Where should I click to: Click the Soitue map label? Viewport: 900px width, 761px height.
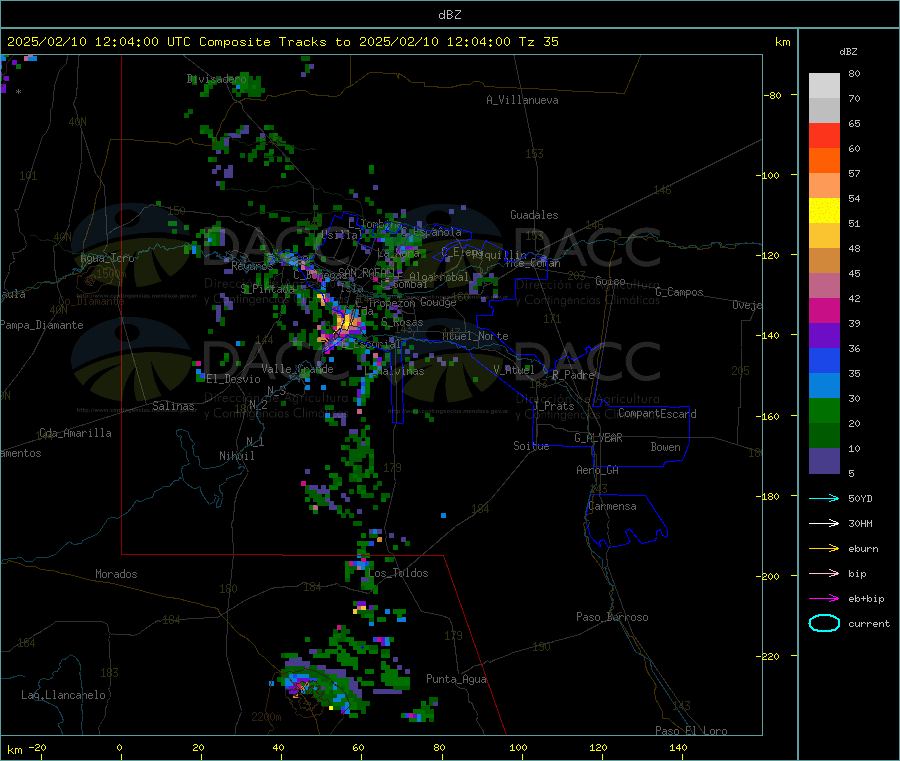click(531, 446)
